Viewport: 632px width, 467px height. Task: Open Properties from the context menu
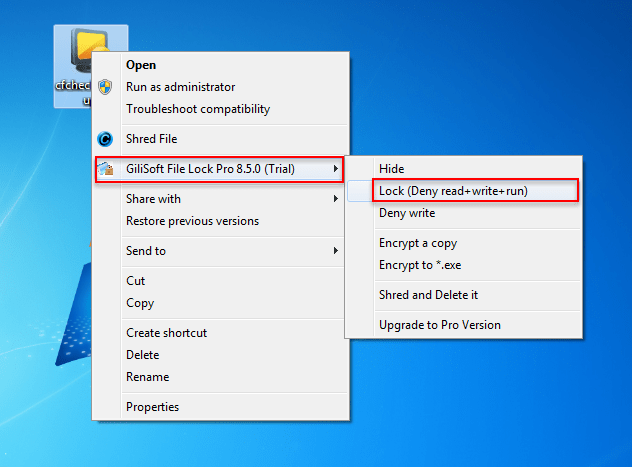[x=220, y=407]
